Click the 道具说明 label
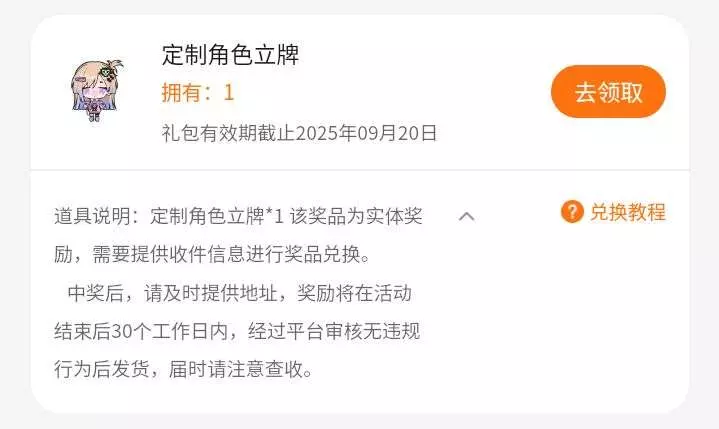 (x=92, y=216)
